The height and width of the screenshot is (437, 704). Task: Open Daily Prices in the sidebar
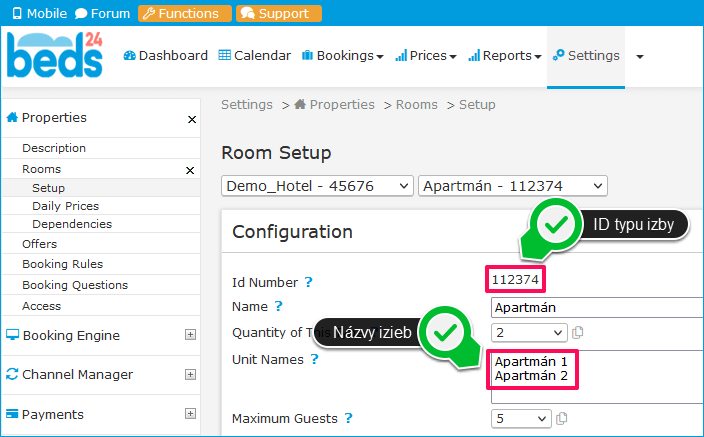[65, 206]
